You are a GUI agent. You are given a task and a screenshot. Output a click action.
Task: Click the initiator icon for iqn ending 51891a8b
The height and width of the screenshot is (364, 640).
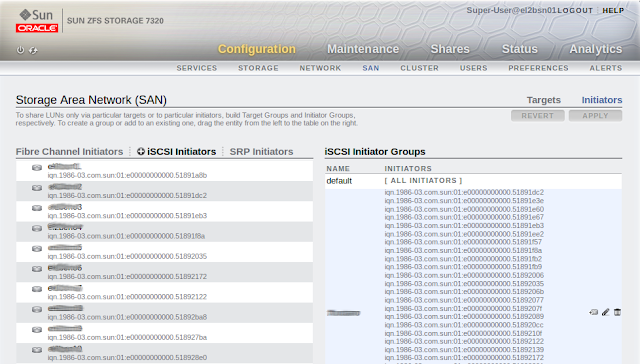[x=37, y=167]
